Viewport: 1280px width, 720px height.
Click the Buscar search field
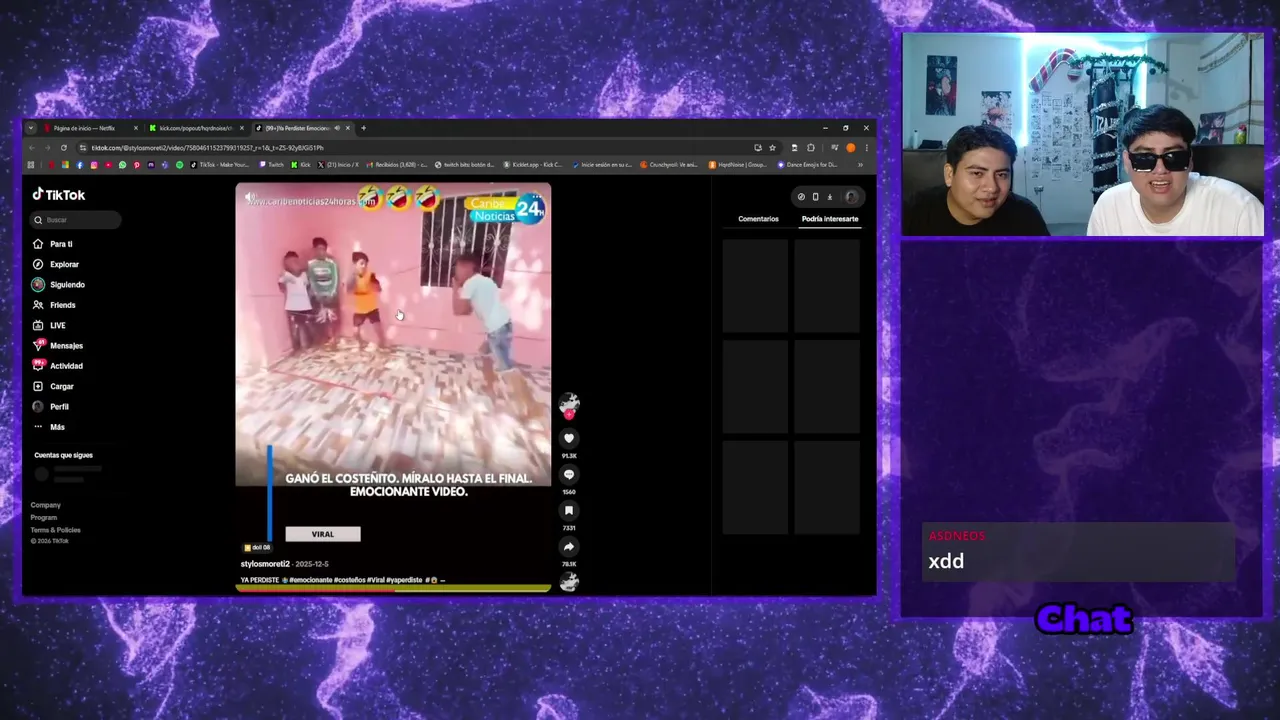76,220
